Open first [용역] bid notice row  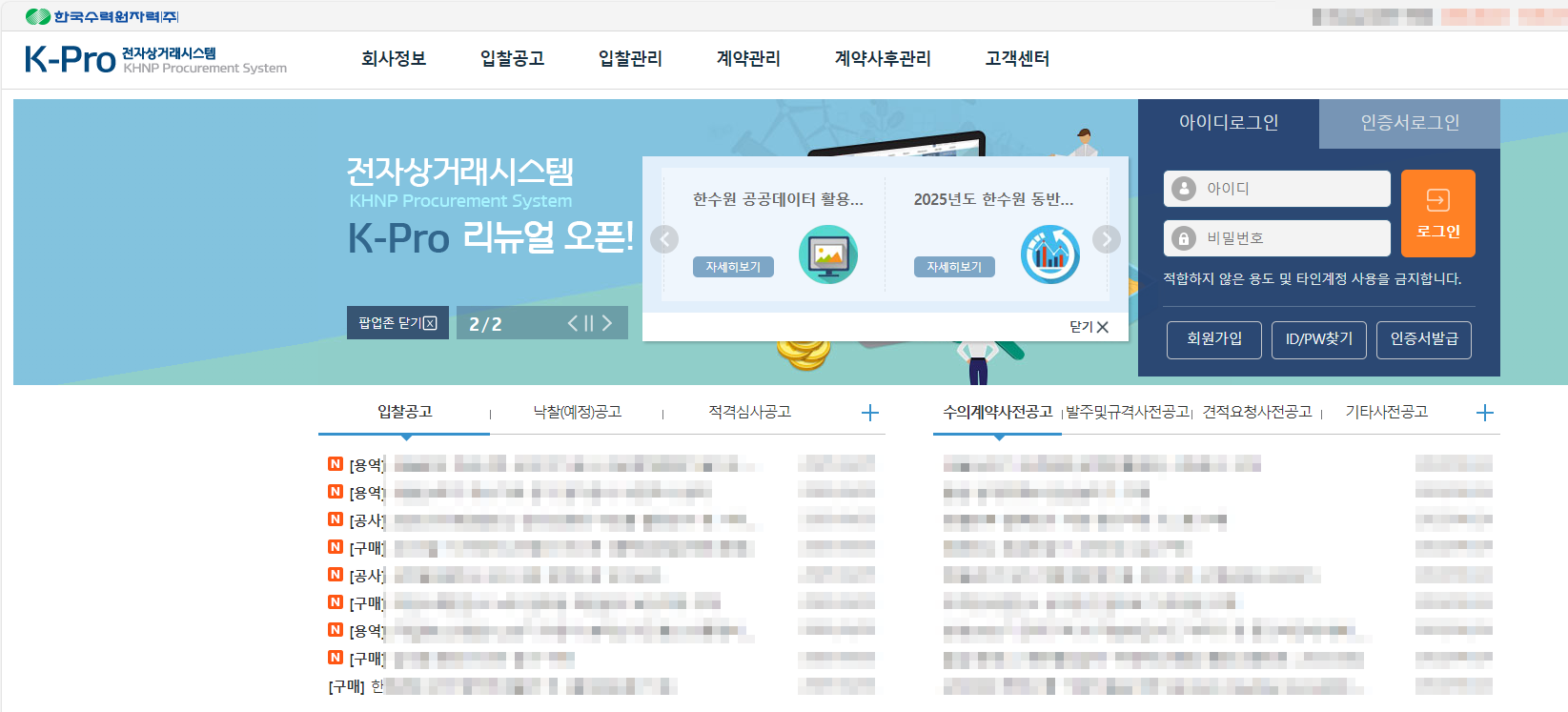[601, 465]
